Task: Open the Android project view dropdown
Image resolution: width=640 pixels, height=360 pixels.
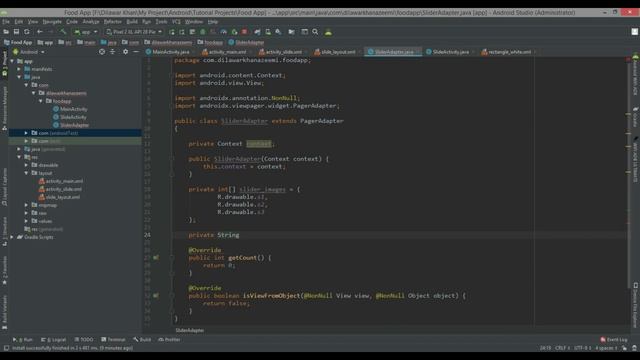Action: (x=29, y=52)
